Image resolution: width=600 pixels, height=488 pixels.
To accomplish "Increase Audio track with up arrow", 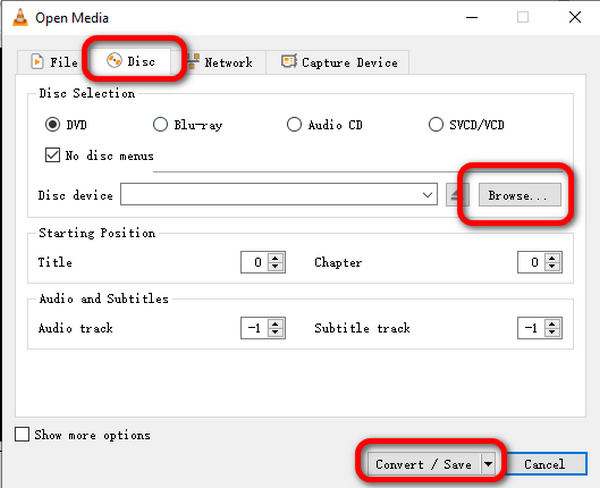I will [275, 323].
